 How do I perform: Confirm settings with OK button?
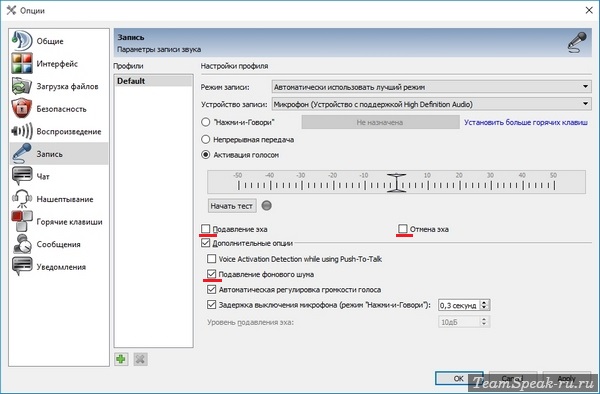459,378
